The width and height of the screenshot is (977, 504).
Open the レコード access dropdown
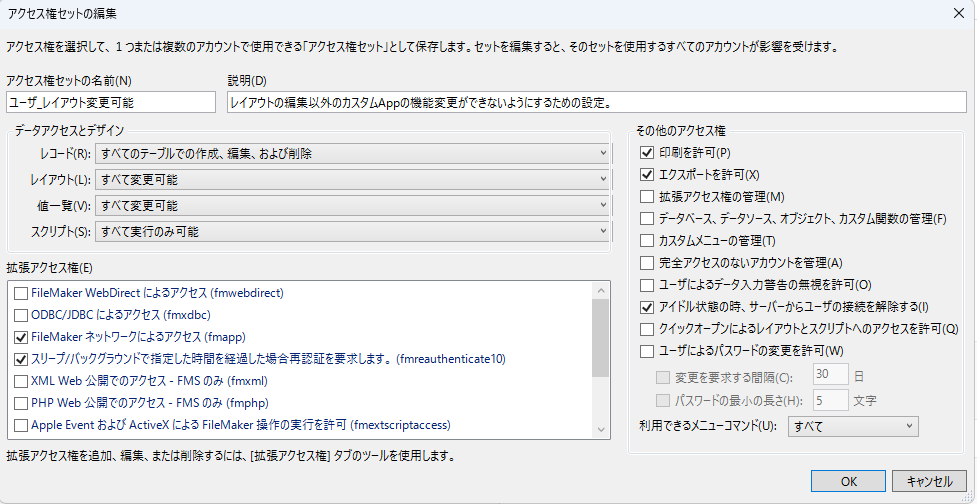[352, 153]
